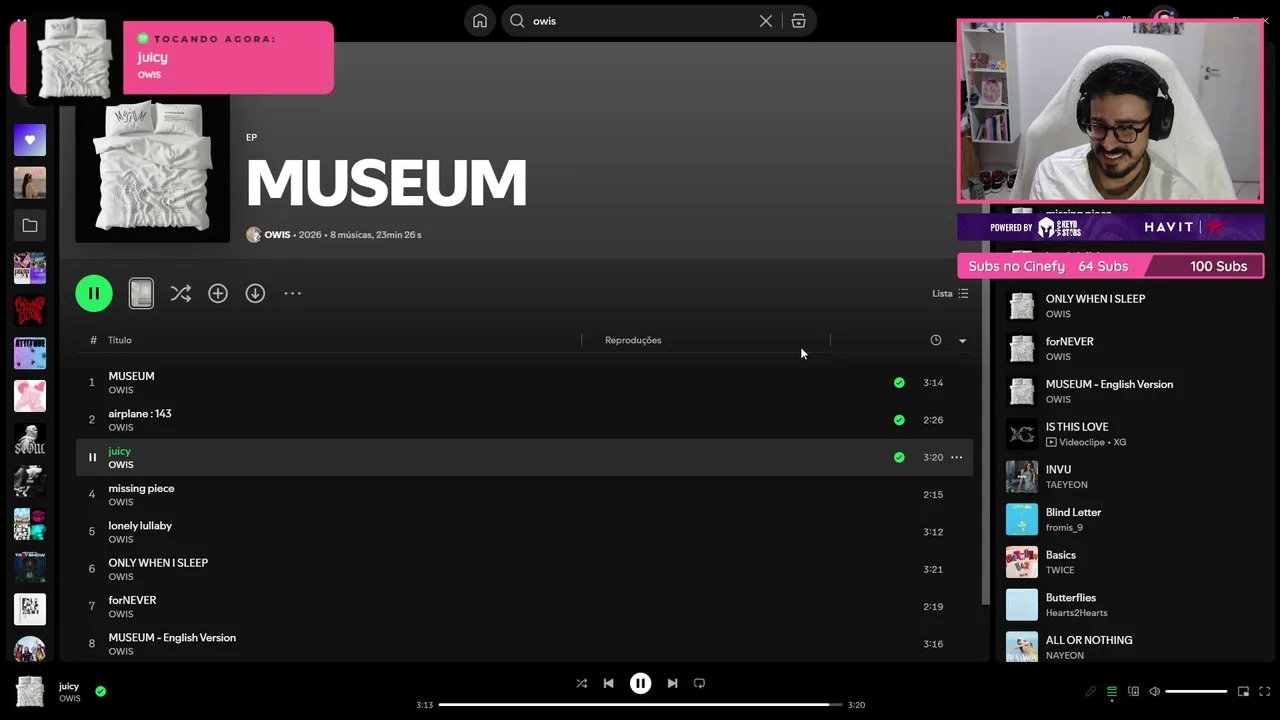Click the now-playing cover in the bottom bar
This screenshot has width=1280, height=720.
point(30,691)
